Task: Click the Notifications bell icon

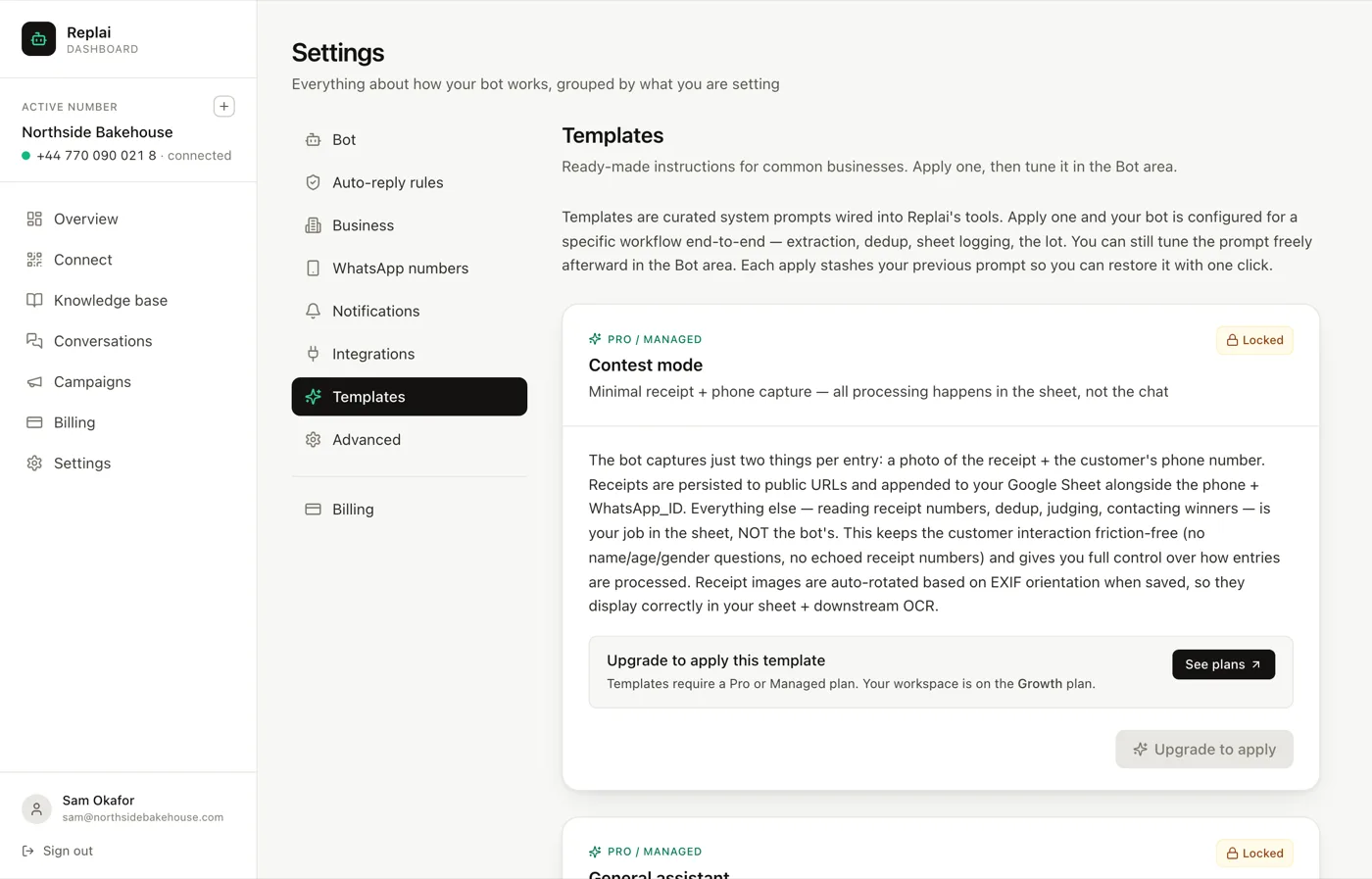Action: pos(313,311)
